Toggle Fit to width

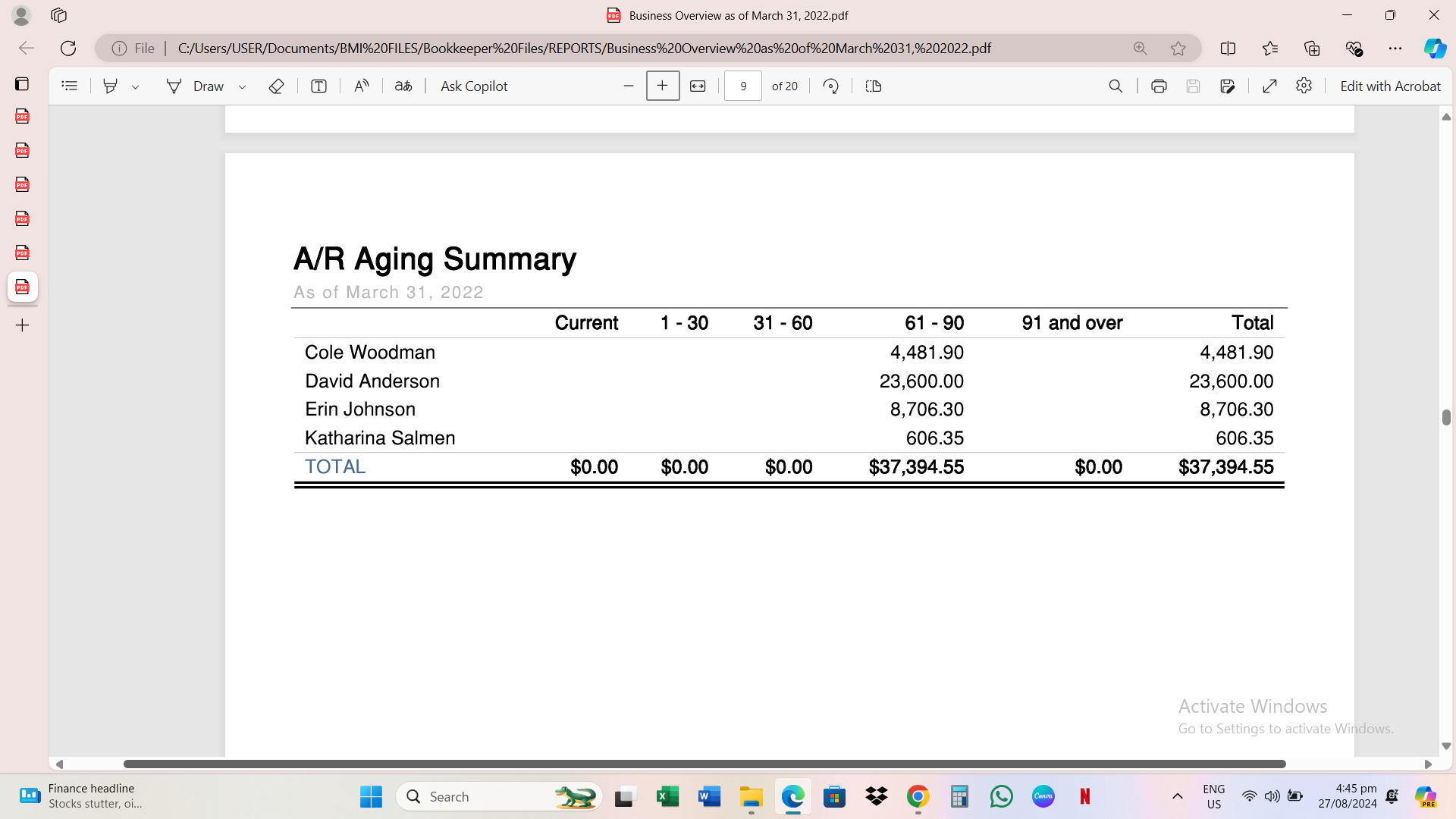click(x=698, y=86)
